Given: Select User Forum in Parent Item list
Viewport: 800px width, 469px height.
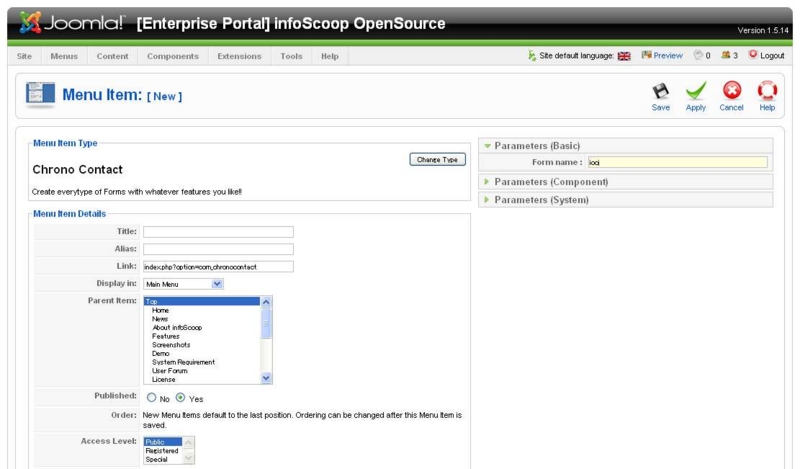Looking at the screenshot, I should coord(202,371).
